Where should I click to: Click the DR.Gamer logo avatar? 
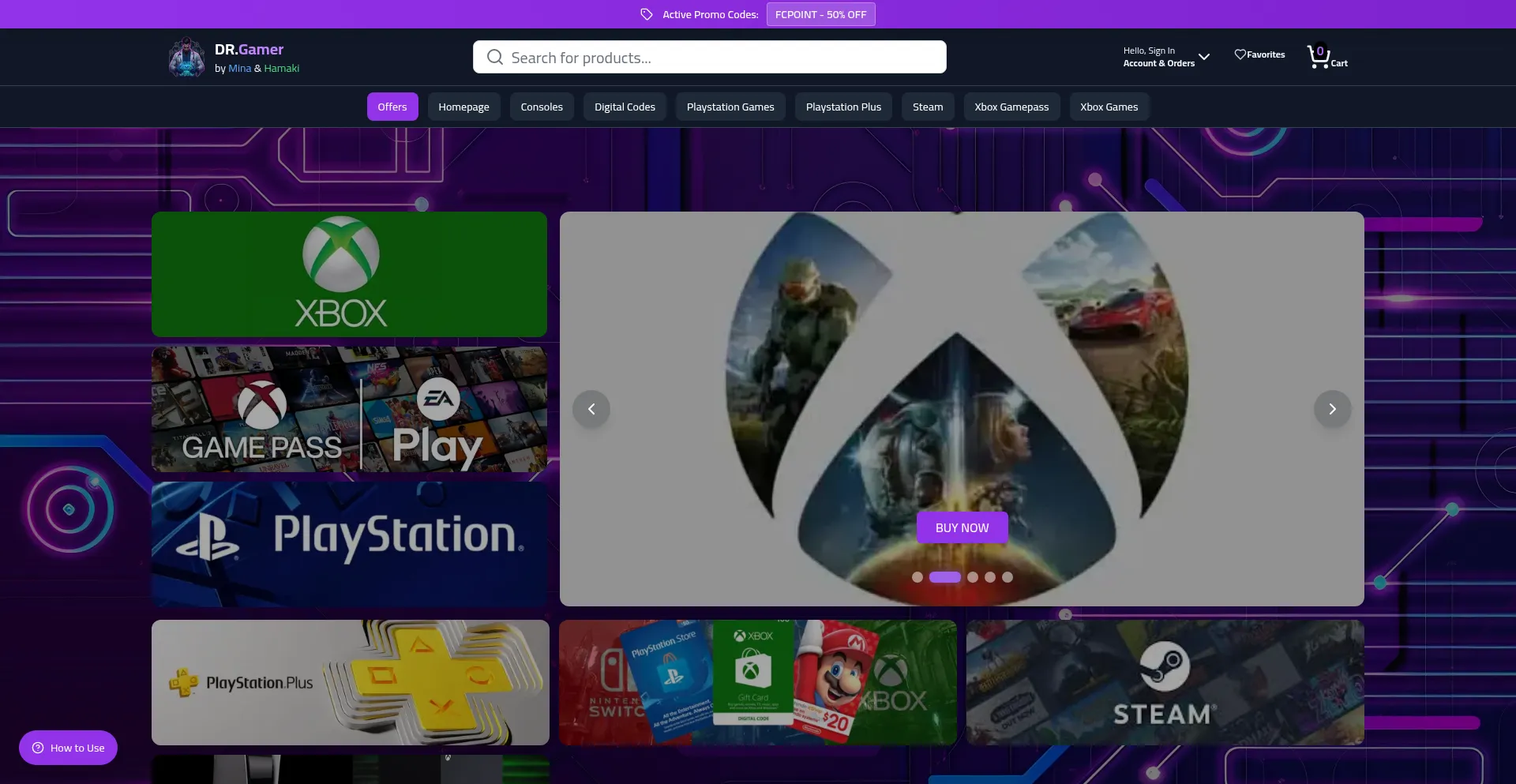[186, 58]
